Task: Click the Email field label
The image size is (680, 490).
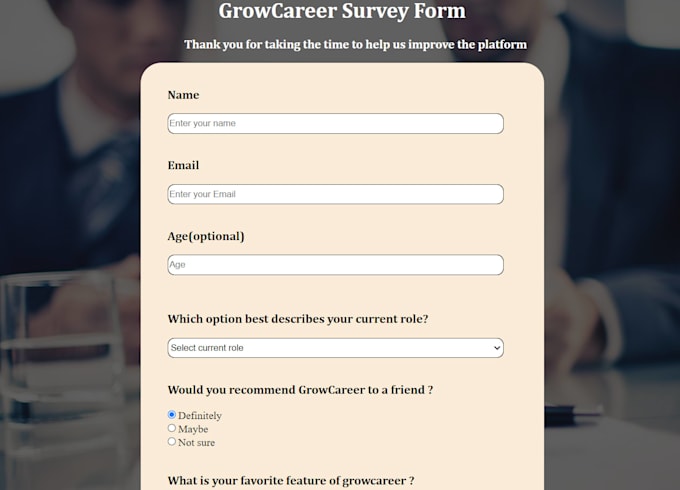Action: tap(183, 165)
